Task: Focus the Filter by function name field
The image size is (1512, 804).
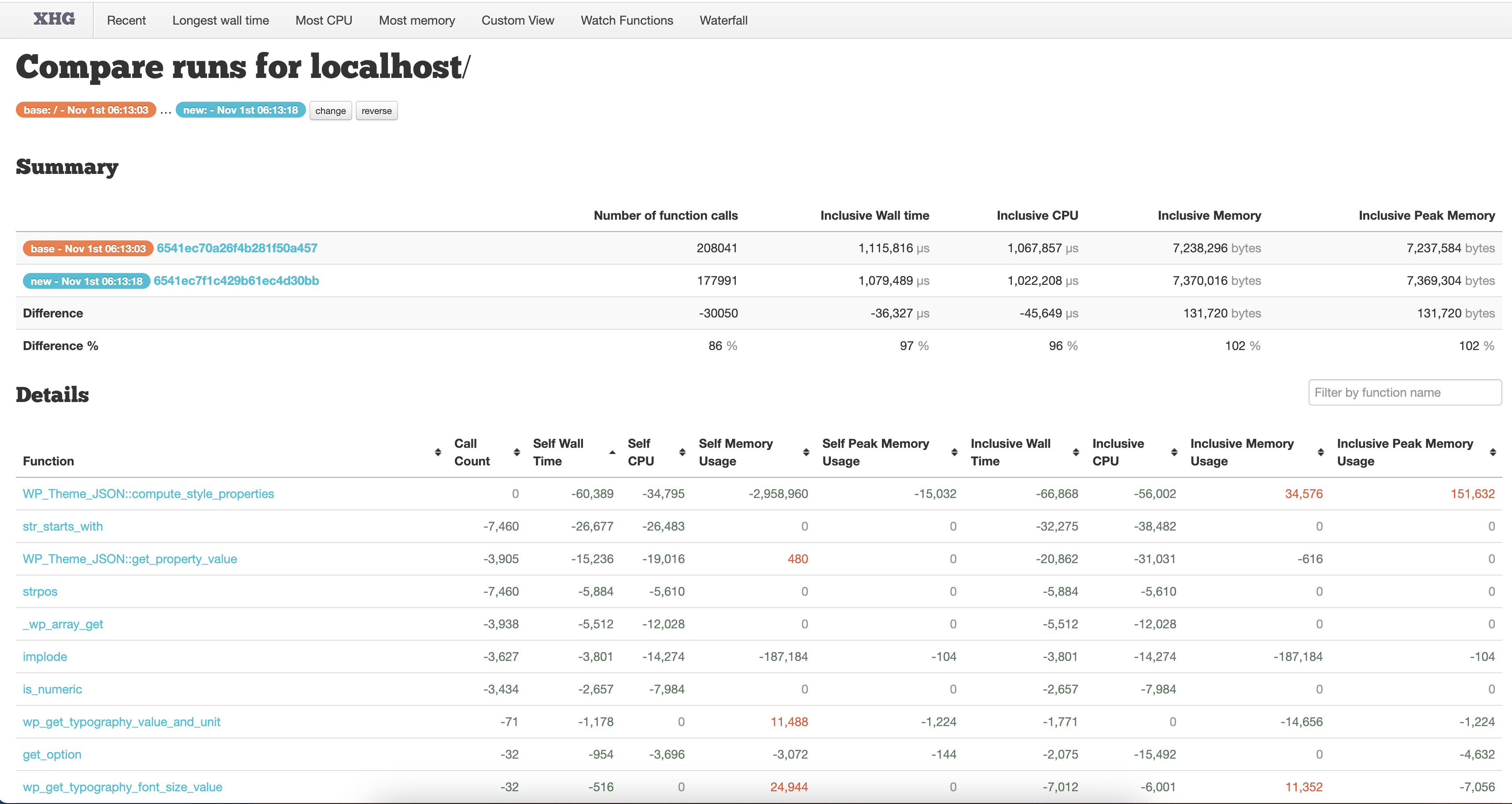Action: (x=1404, y=393)
